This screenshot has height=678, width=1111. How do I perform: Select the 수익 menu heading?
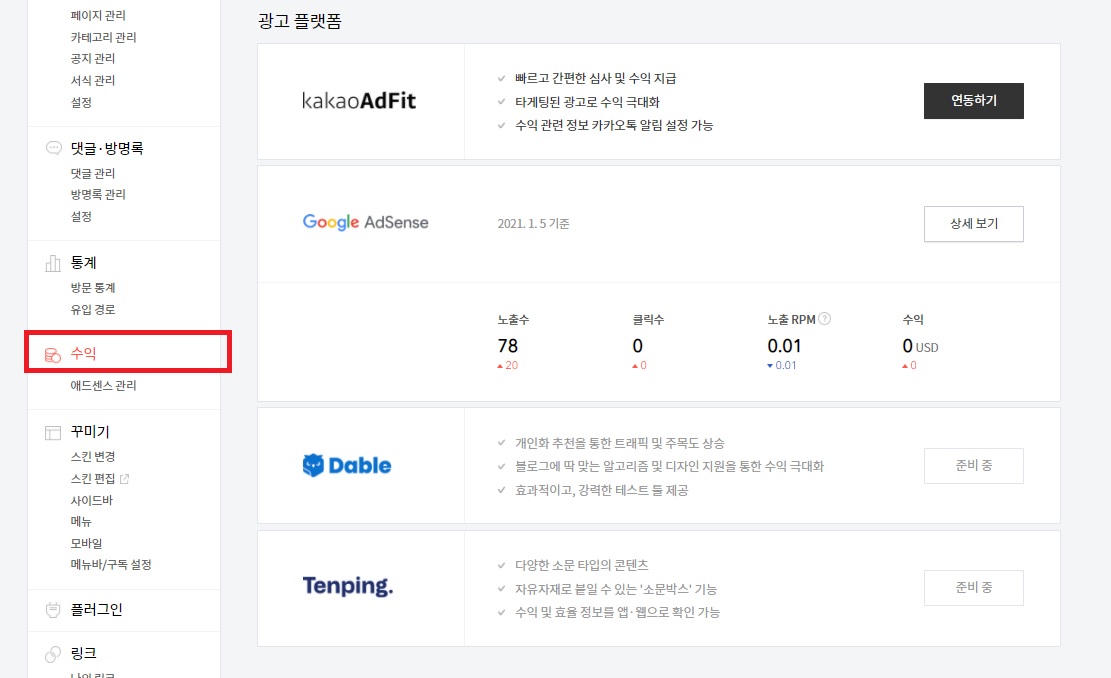pos(84,354)
